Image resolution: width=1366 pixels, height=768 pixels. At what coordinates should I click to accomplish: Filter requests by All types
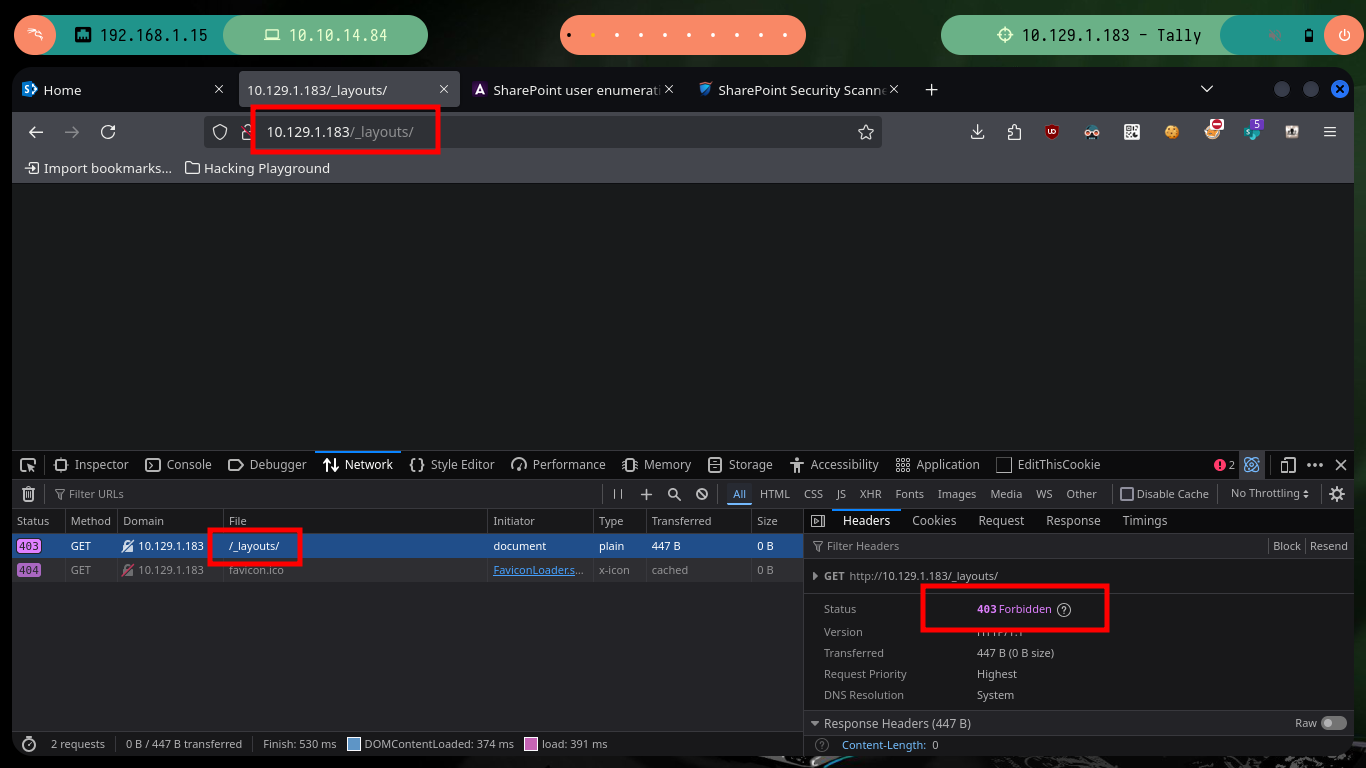pos(740,494)
